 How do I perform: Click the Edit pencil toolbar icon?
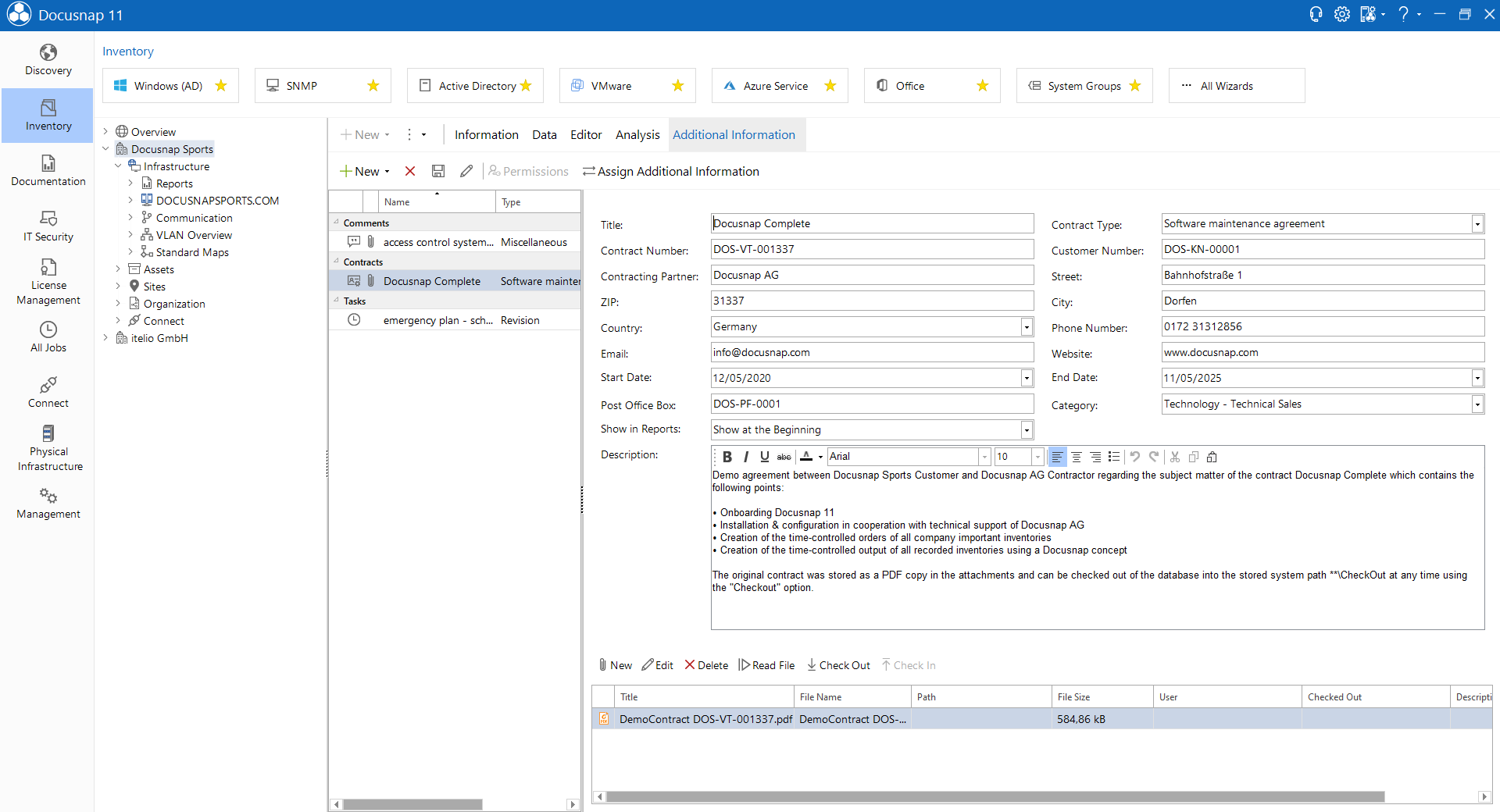pyautogui.click(x=466, y=171)
